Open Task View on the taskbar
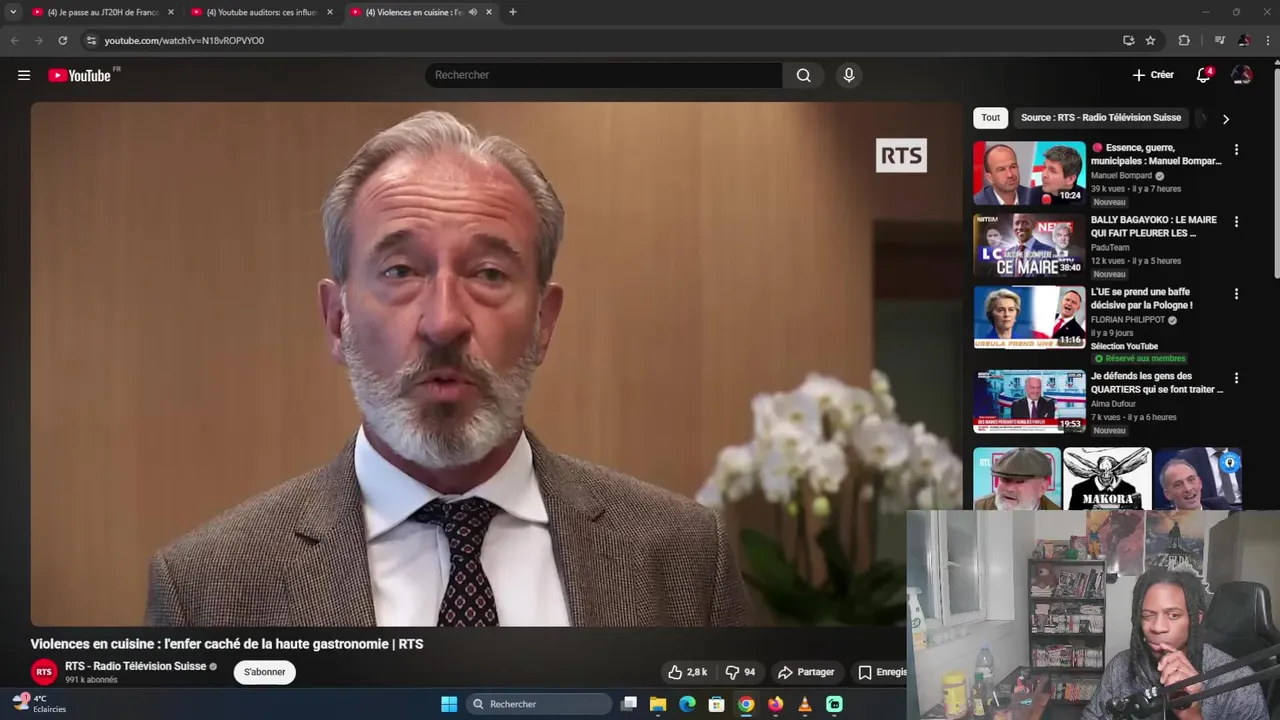 click(x=629, y=704)
